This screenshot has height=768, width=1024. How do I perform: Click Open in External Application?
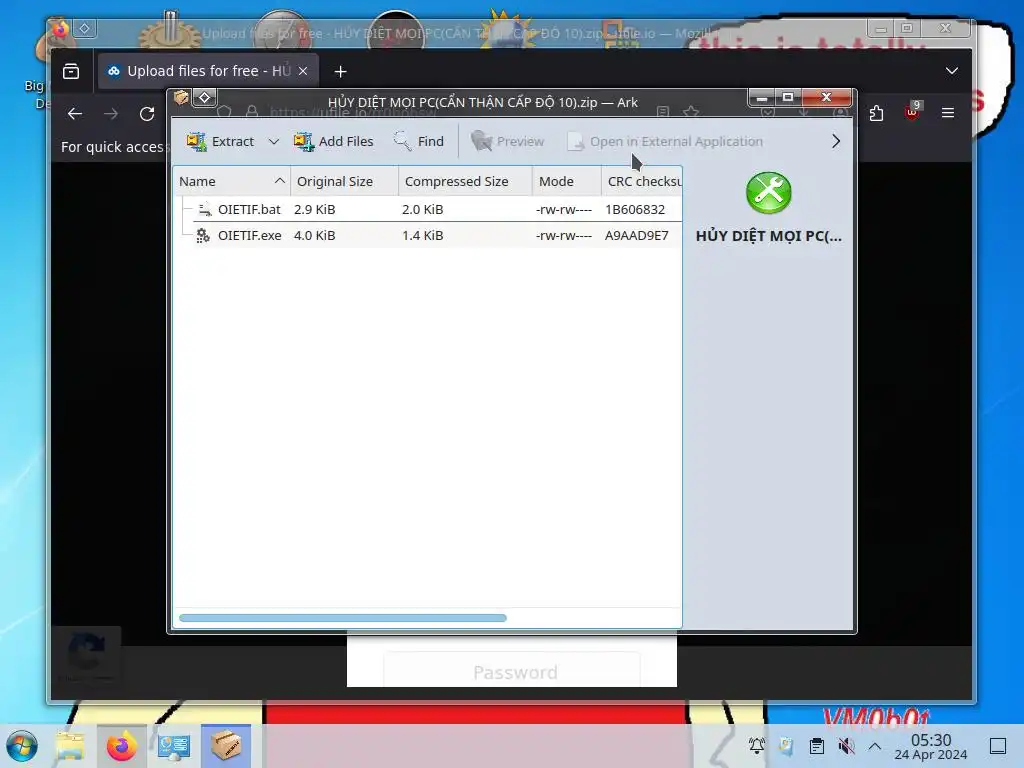pyautogui.click(x=665, y=141)
